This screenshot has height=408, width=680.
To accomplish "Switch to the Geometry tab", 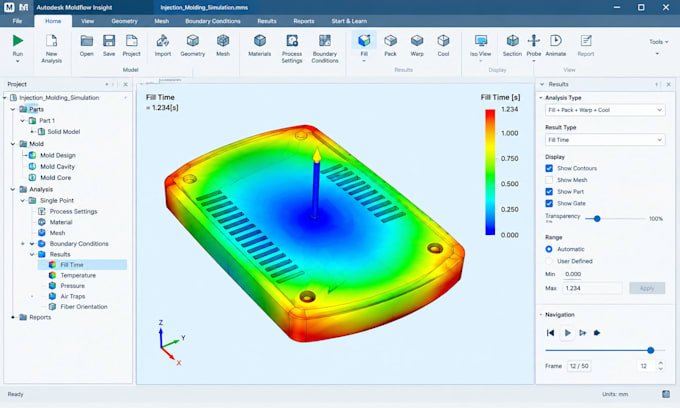I will 124,21.
